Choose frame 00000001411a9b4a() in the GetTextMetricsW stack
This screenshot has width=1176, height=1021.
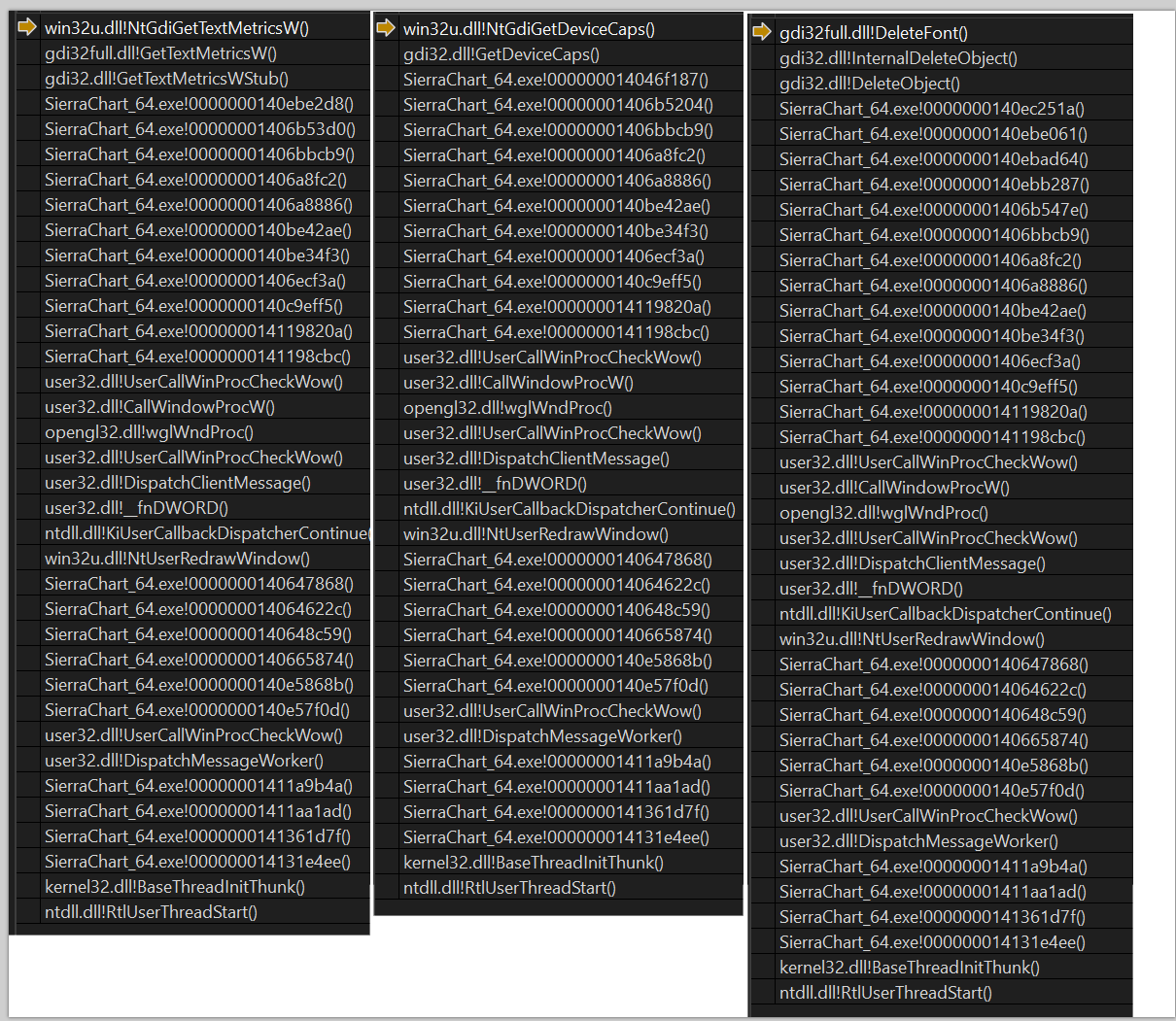point(199,786)
